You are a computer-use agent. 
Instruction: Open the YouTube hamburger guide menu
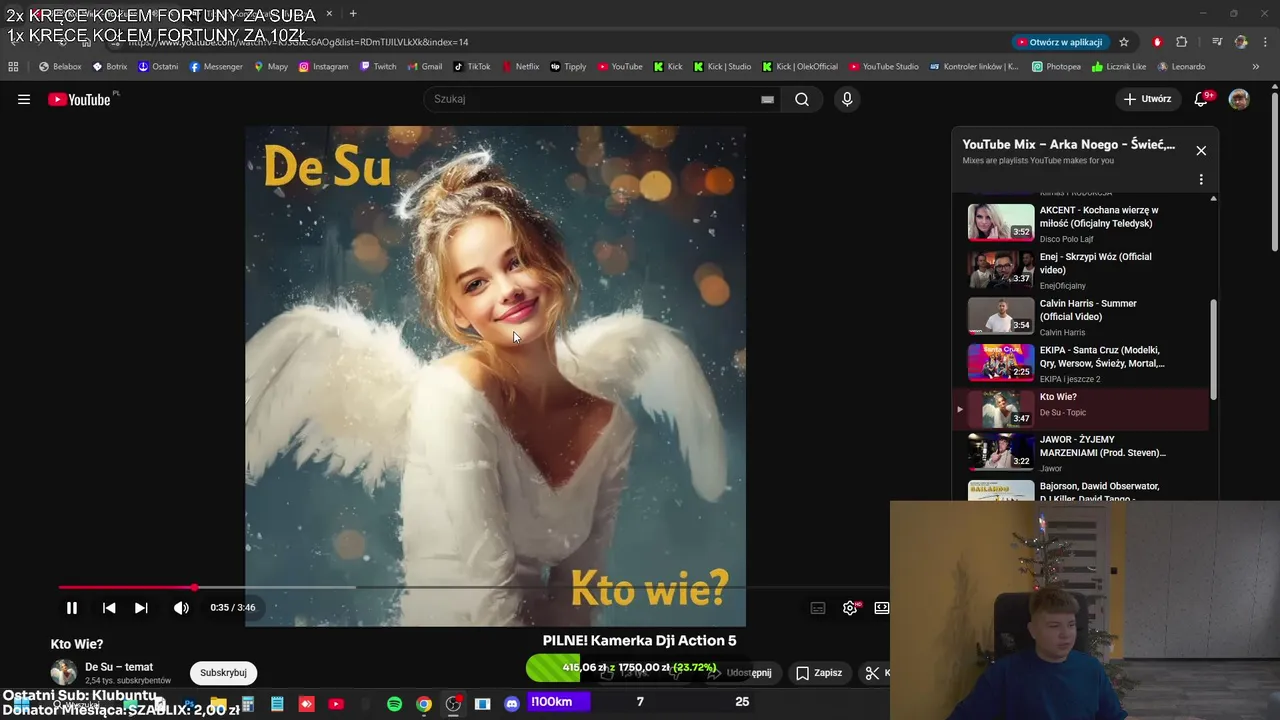pyautogui.click(x=24, y=99)
